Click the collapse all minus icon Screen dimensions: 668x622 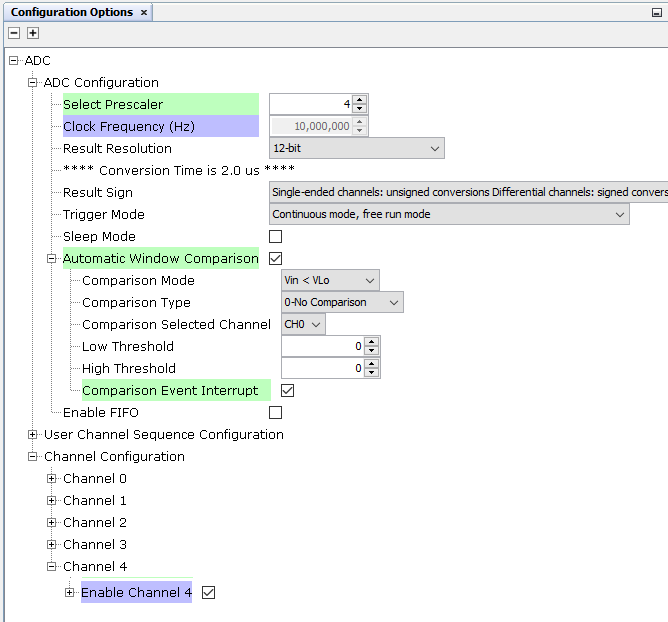tap(14, 33)
